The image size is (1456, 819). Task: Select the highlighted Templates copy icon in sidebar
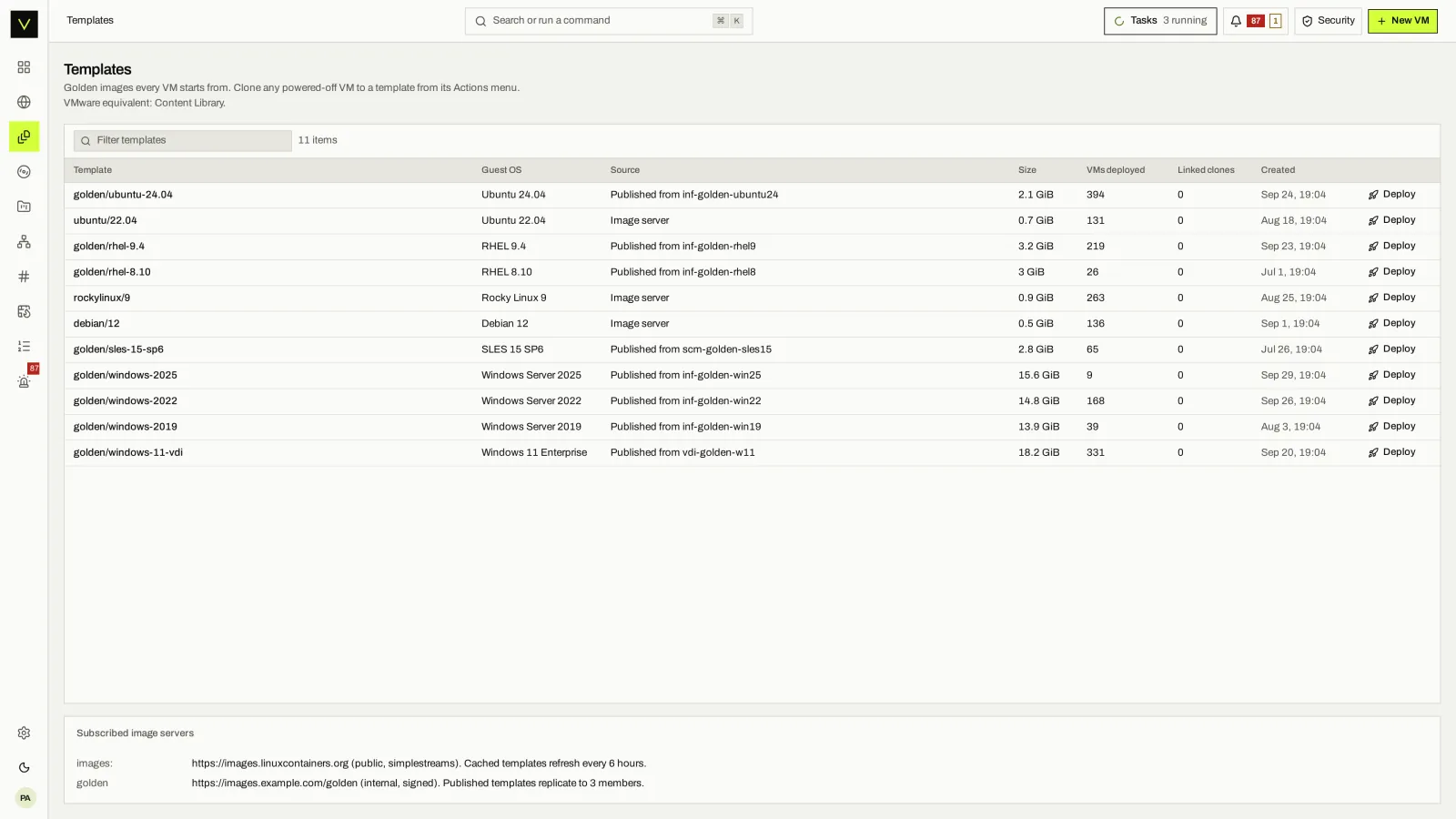[x=24, y=136]
